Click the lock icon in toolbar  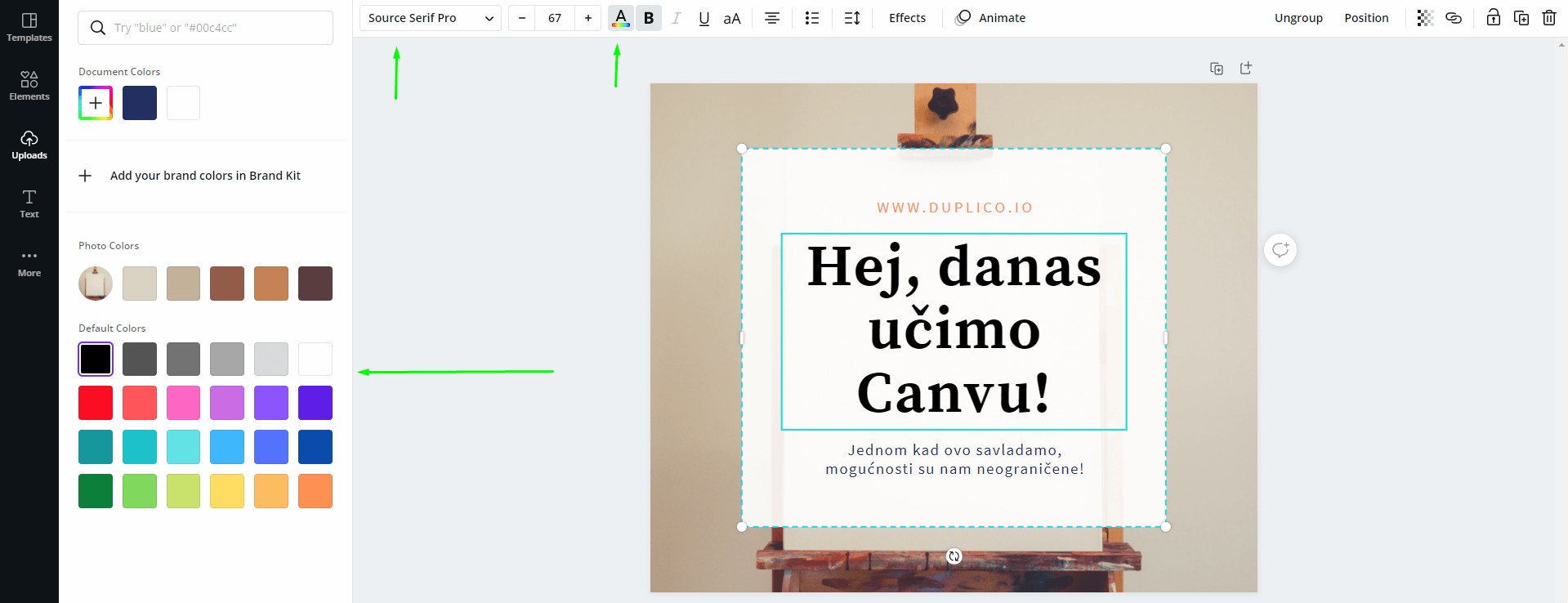(x=1493, y=18)
